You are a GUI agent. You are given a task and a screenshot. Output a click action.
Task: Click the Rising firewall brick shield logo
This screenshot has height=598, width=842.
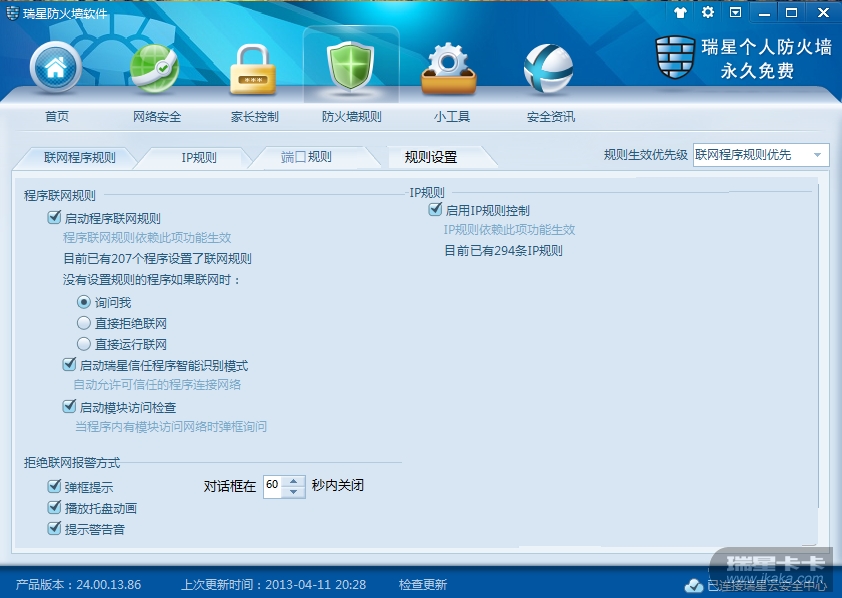pos(675,57)
